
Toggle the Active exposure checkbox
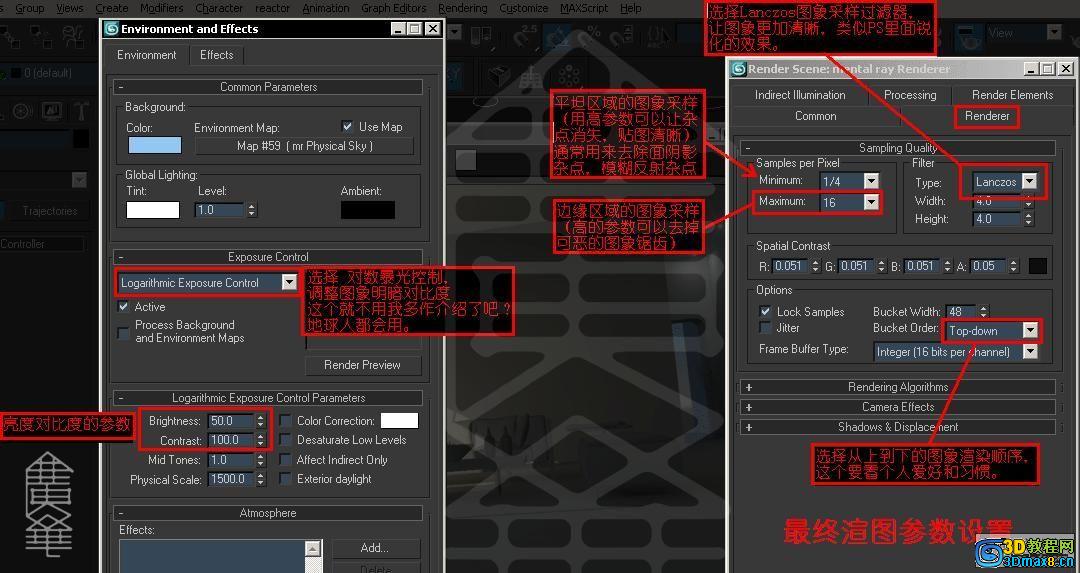[124, 306]
